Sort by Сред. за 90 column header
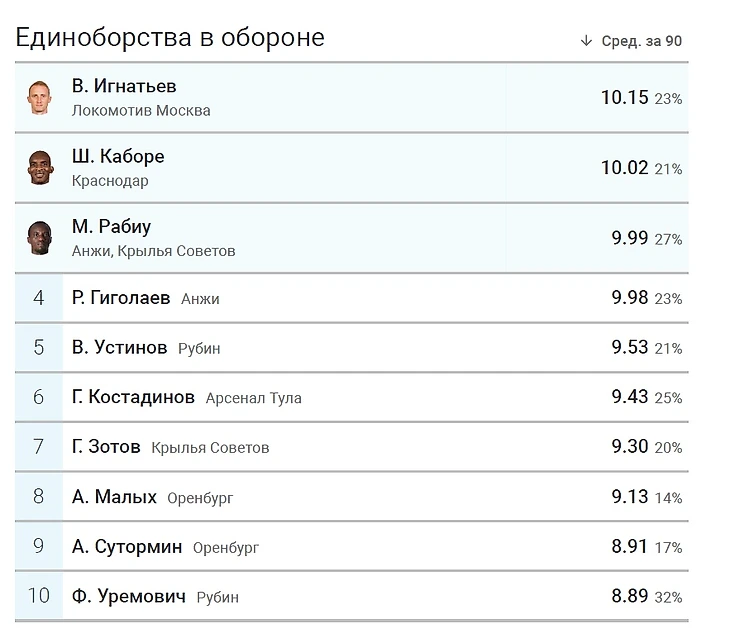Image resolution: width=730 pixels, height=642 pixels. tap(641, 41)
